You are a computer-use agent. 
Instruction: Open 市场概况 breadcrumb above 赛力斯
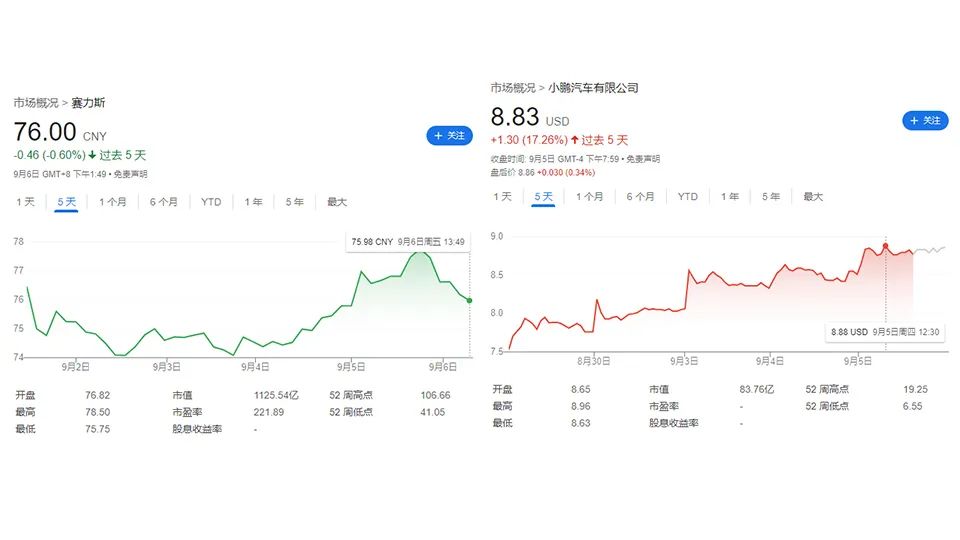[x=36, y=103]
